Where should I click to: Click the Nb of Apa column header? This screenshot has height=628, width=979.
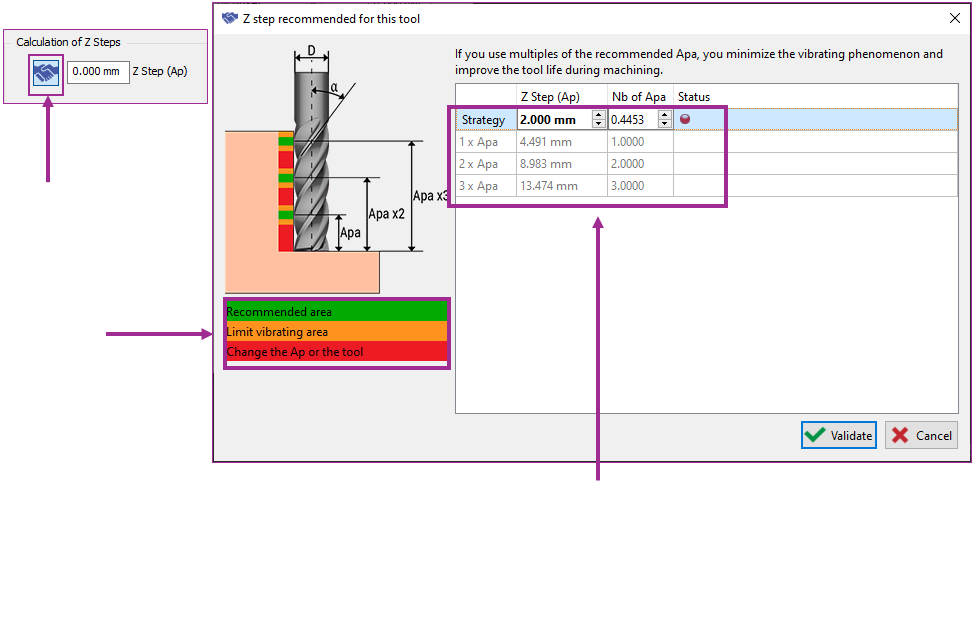pyautogui.click(x=639, y=97)
